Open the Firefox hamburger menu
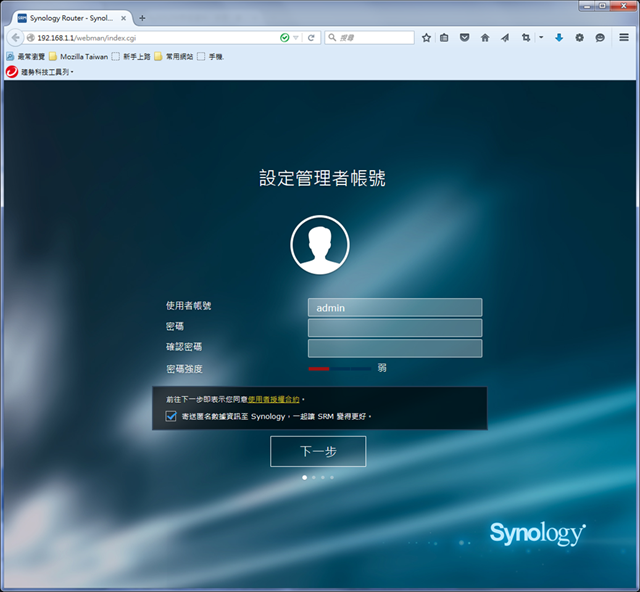This screenshot has height=592, width=640. click(624, 37)
